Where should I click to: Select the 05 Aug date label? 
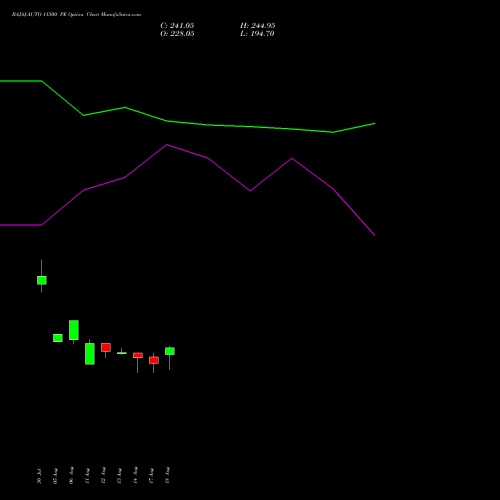point(55,476)
